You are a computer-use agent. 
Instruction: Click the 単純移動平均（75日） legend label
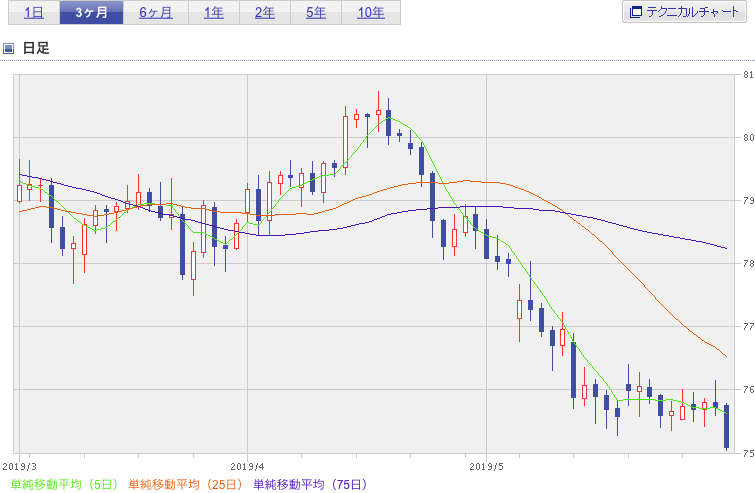(x=310, y=484)
